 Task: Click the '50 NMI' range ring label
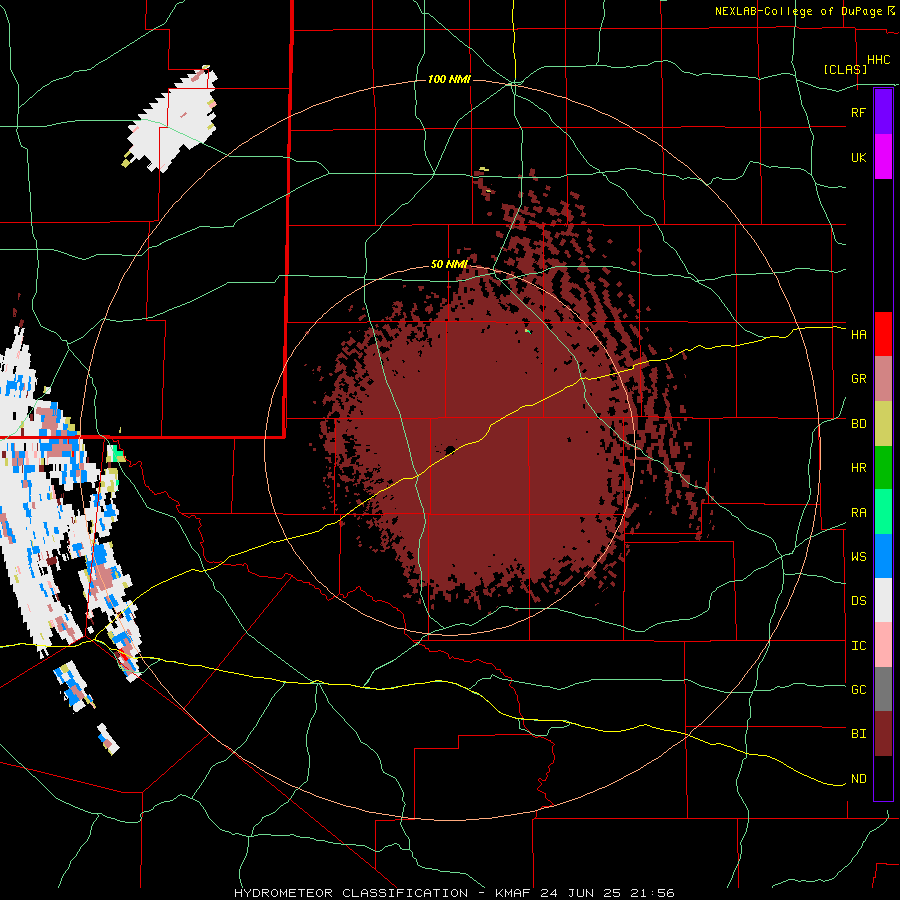click(449, 264)
